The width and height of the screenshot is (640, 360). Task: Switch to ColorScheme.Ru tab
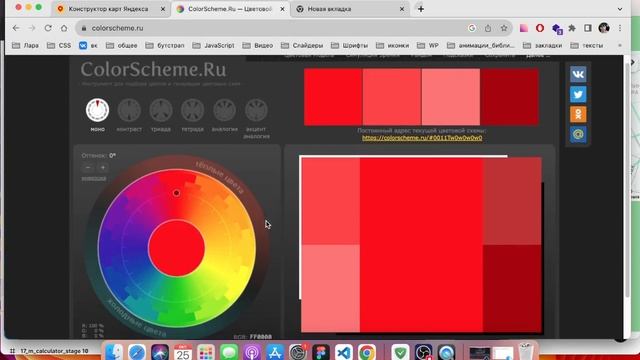[x=229, y=9]
